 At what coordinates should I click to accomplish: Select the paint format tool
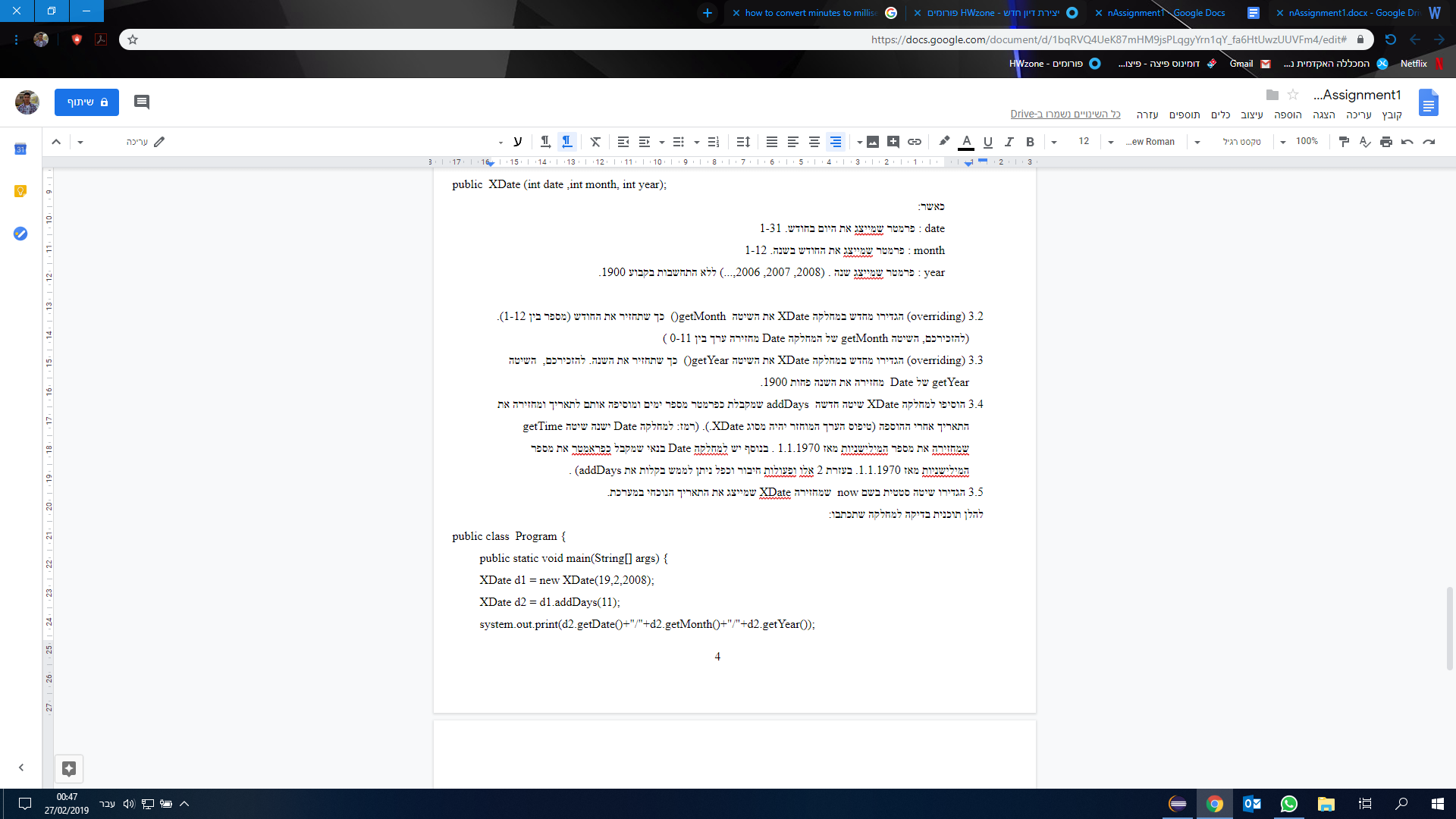point(1344,142)
